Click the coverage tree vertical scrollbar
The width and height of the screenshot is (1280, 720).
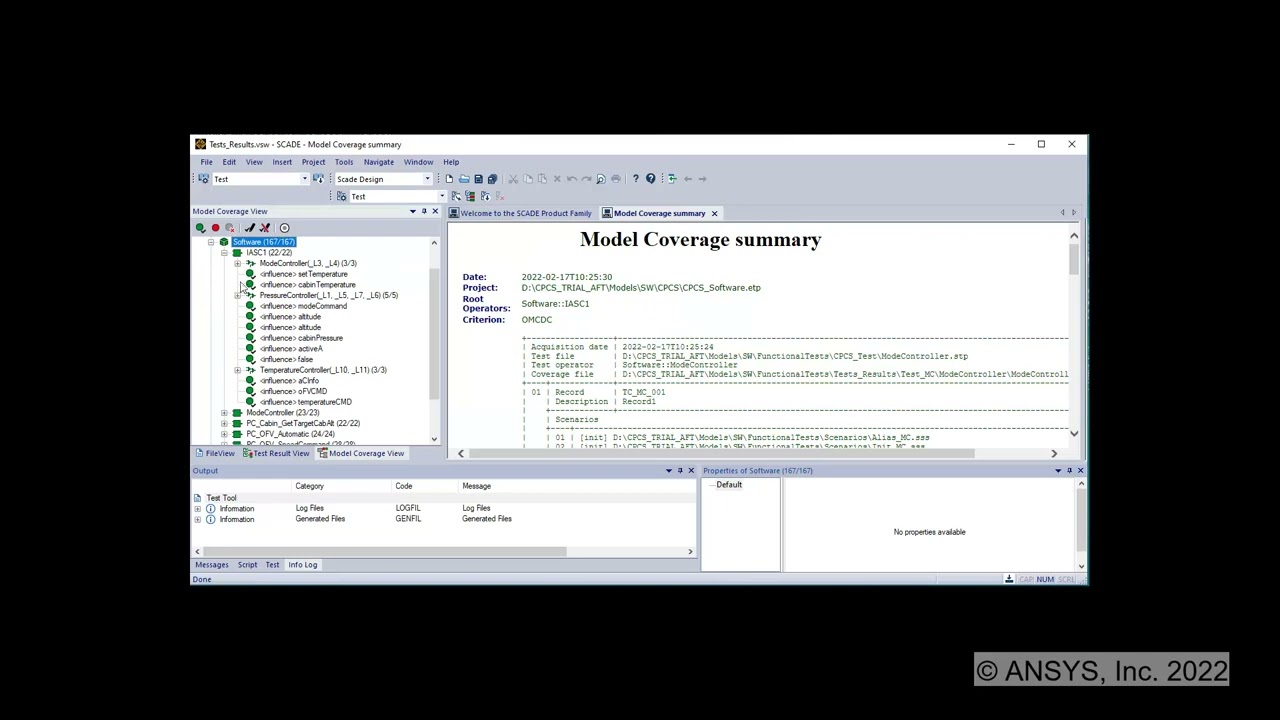(434, 334)
